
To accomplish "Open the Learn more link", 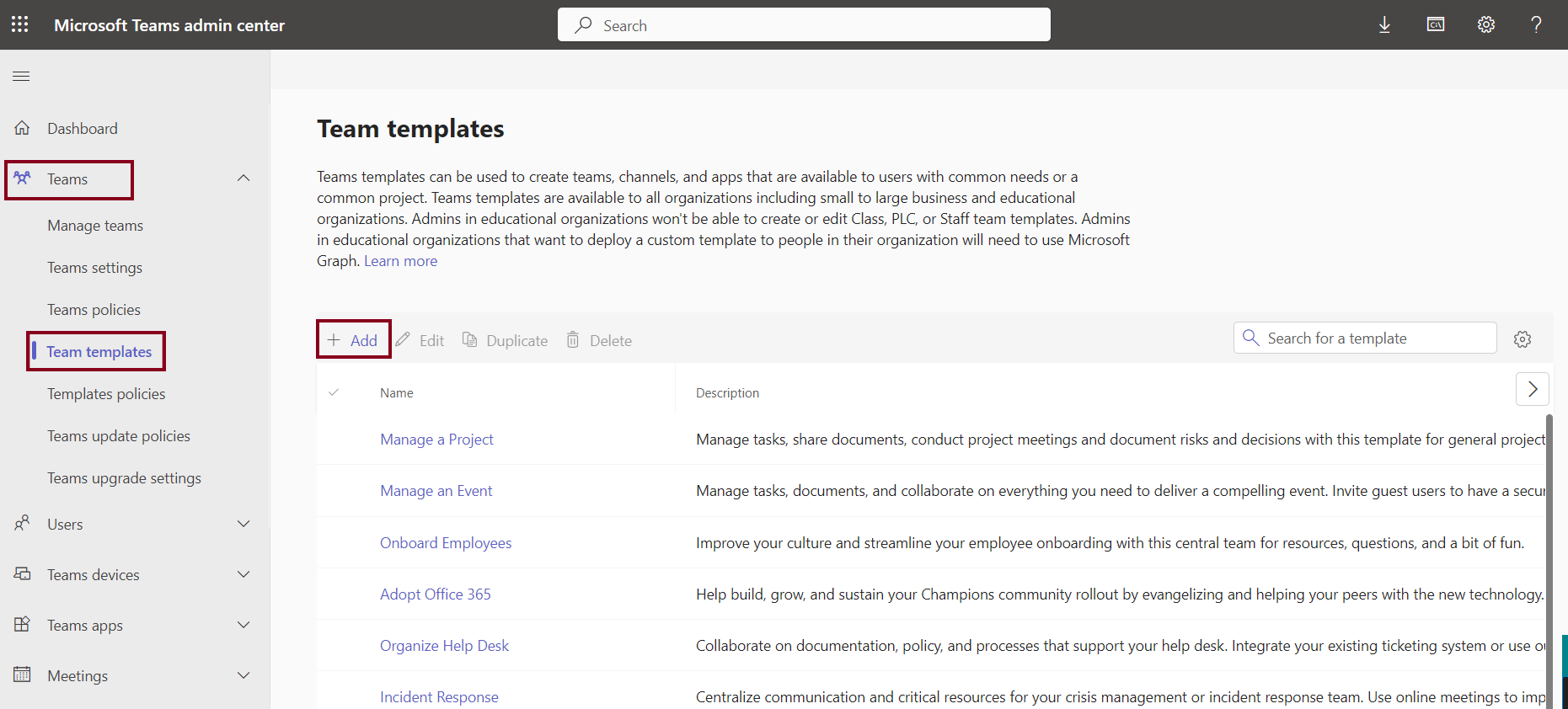I will (x=400, y=261).
